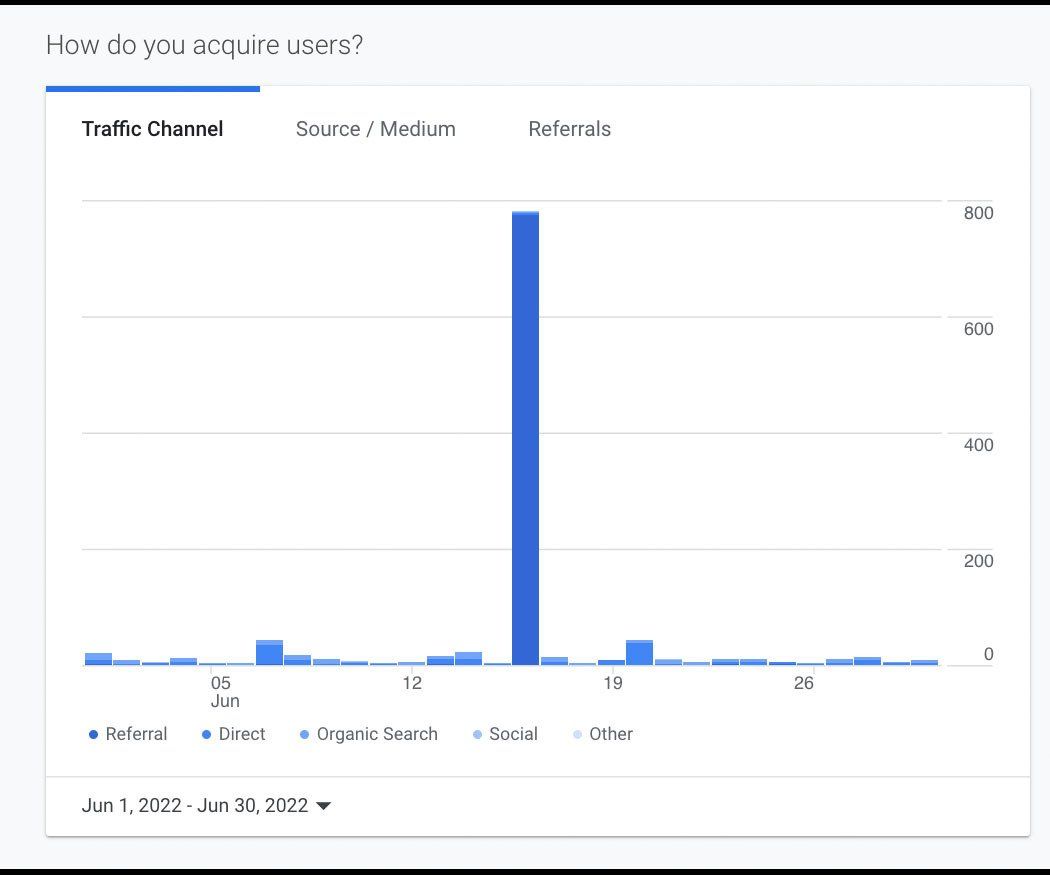Viewport: 1050px width, 875px height.
Task: Toggle the Social legend label
Action: click(x=513, y=734)
